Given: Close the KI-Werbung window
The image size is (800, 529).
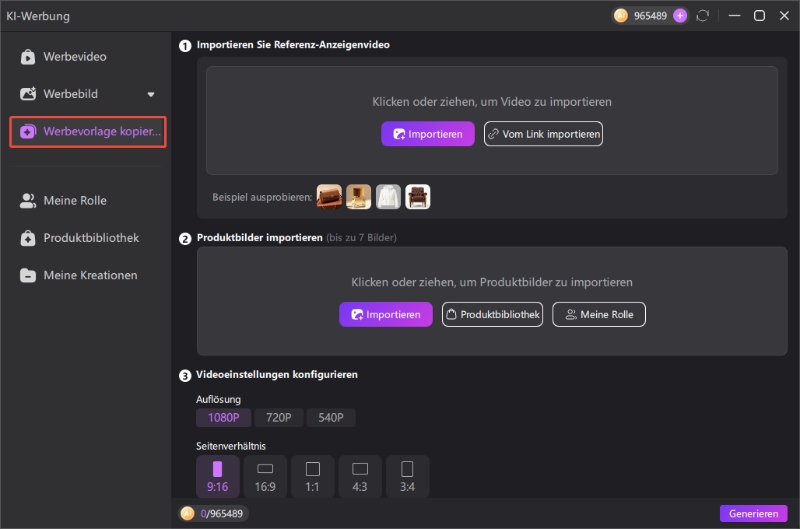Looking at the screenshot, I should 784,16.
